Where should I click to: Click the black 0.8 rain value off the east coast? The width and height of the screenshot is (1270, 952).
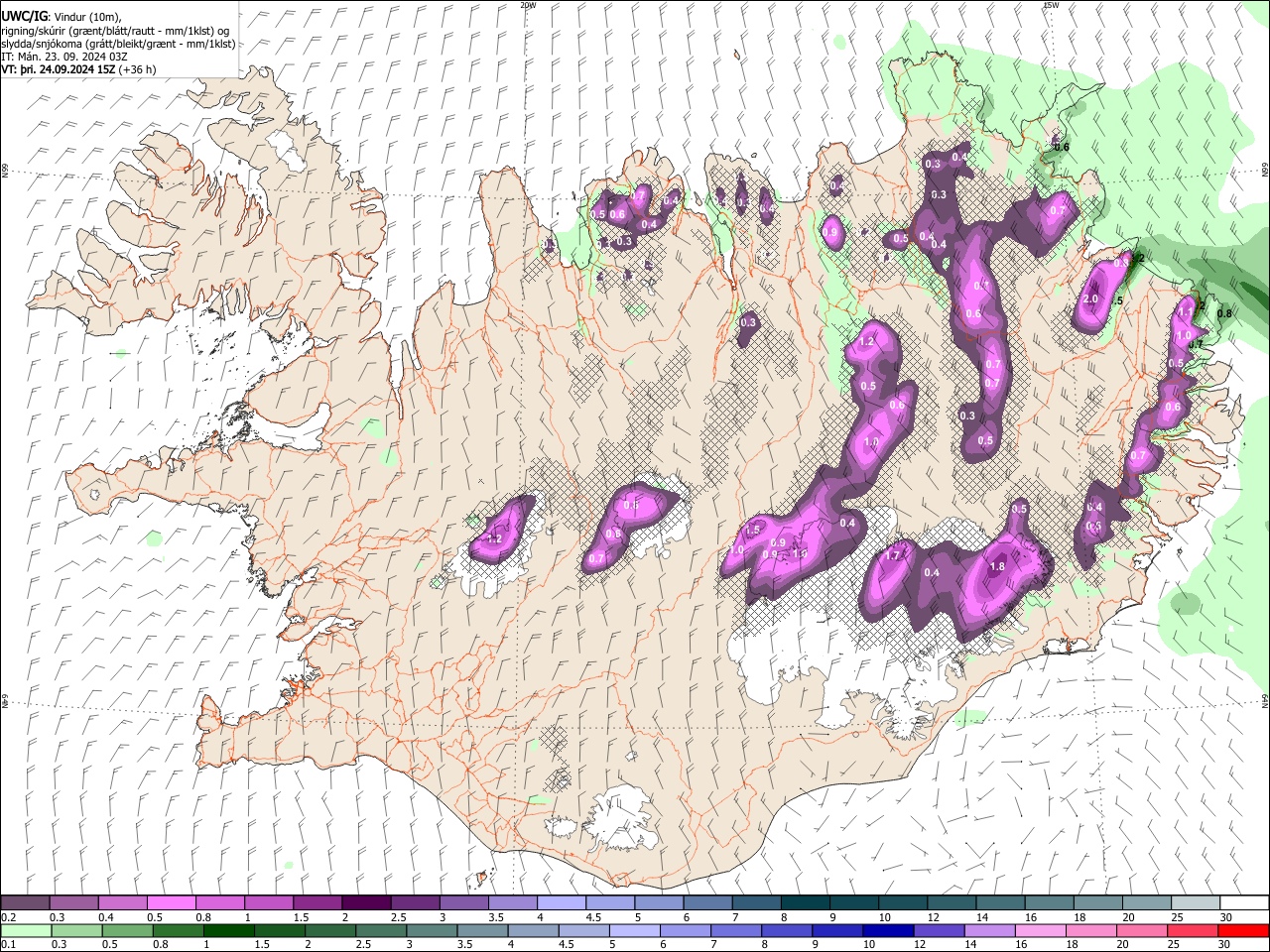coord(1224,313)
